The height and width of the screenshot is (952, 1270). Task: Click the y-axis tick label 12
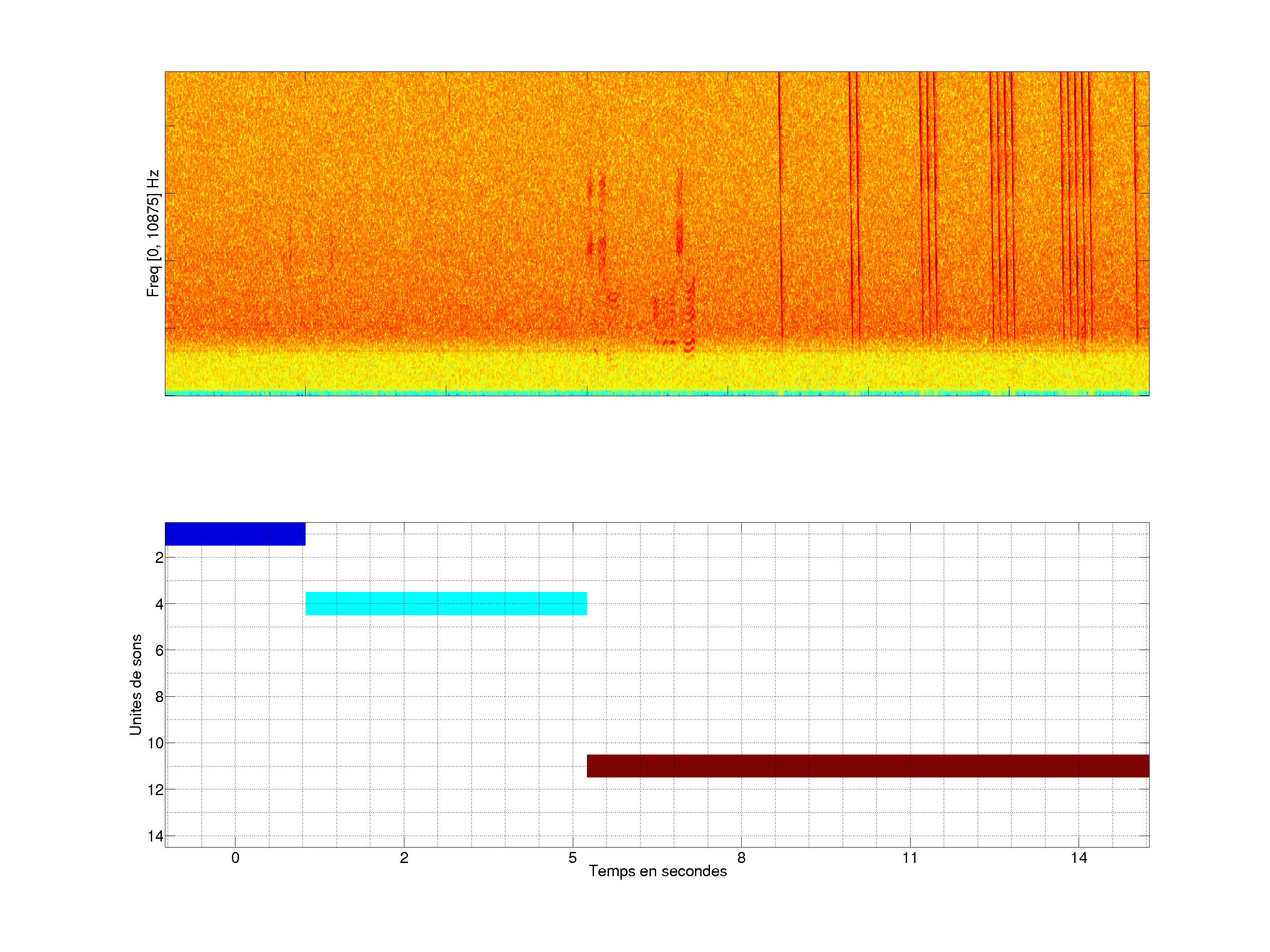pos(156,790)
